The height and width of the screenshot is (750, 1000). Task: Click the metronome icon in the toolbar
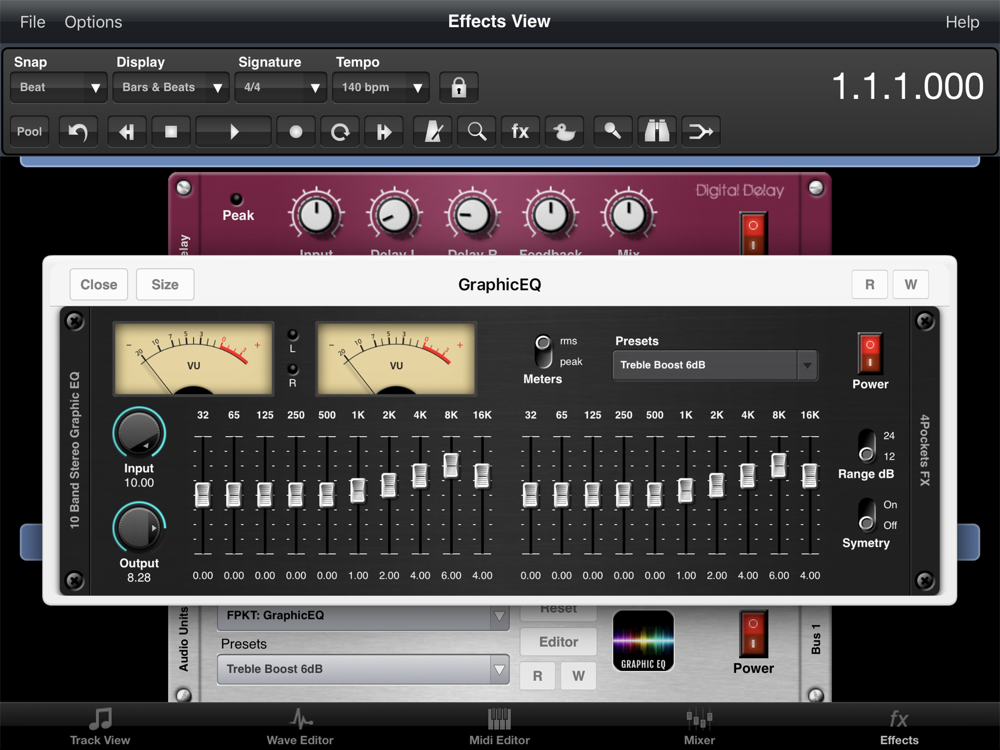(433, 132)
